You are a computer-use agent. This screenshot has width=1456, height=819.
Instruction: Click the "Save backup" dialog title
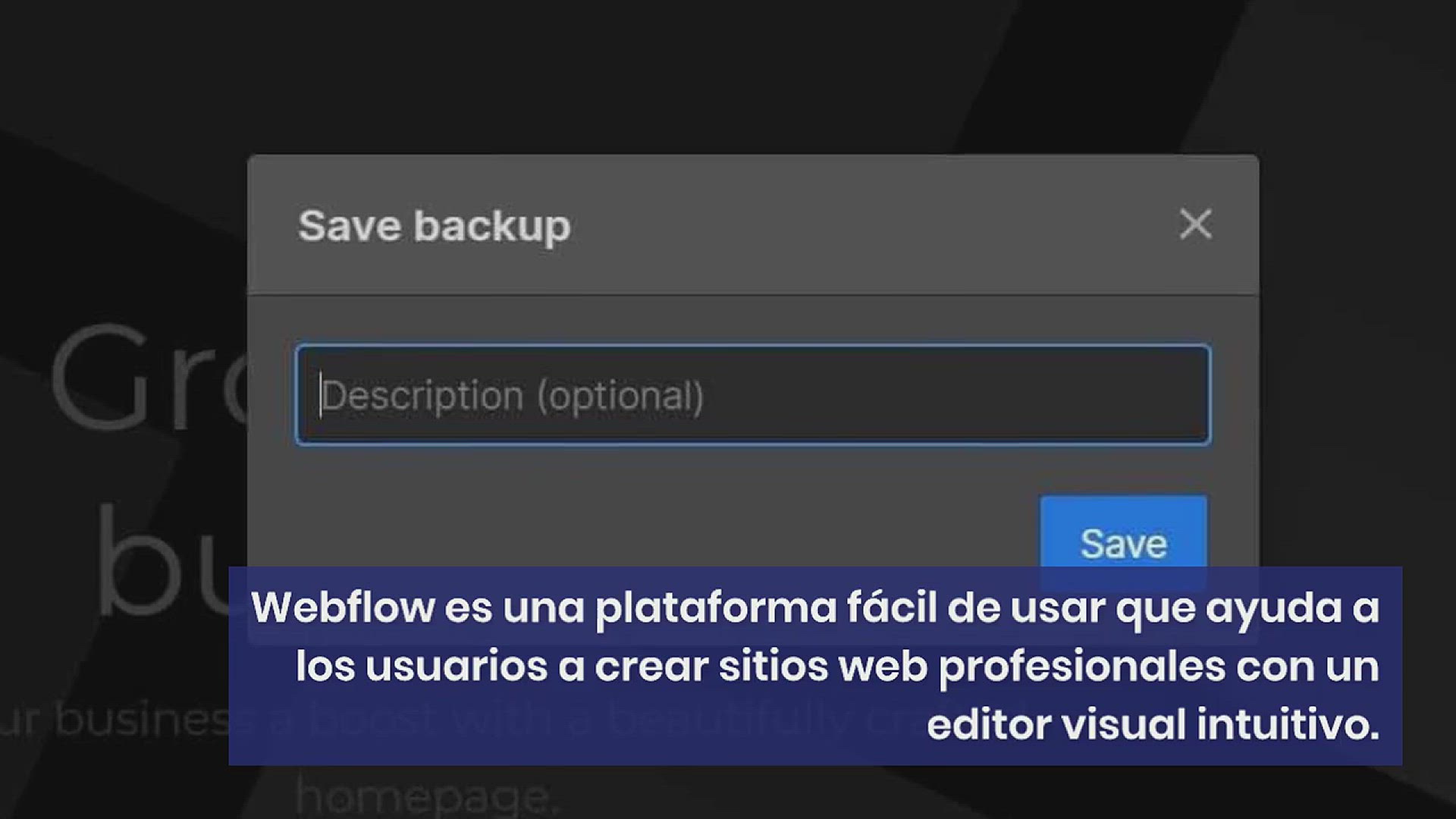pos(434,226)
